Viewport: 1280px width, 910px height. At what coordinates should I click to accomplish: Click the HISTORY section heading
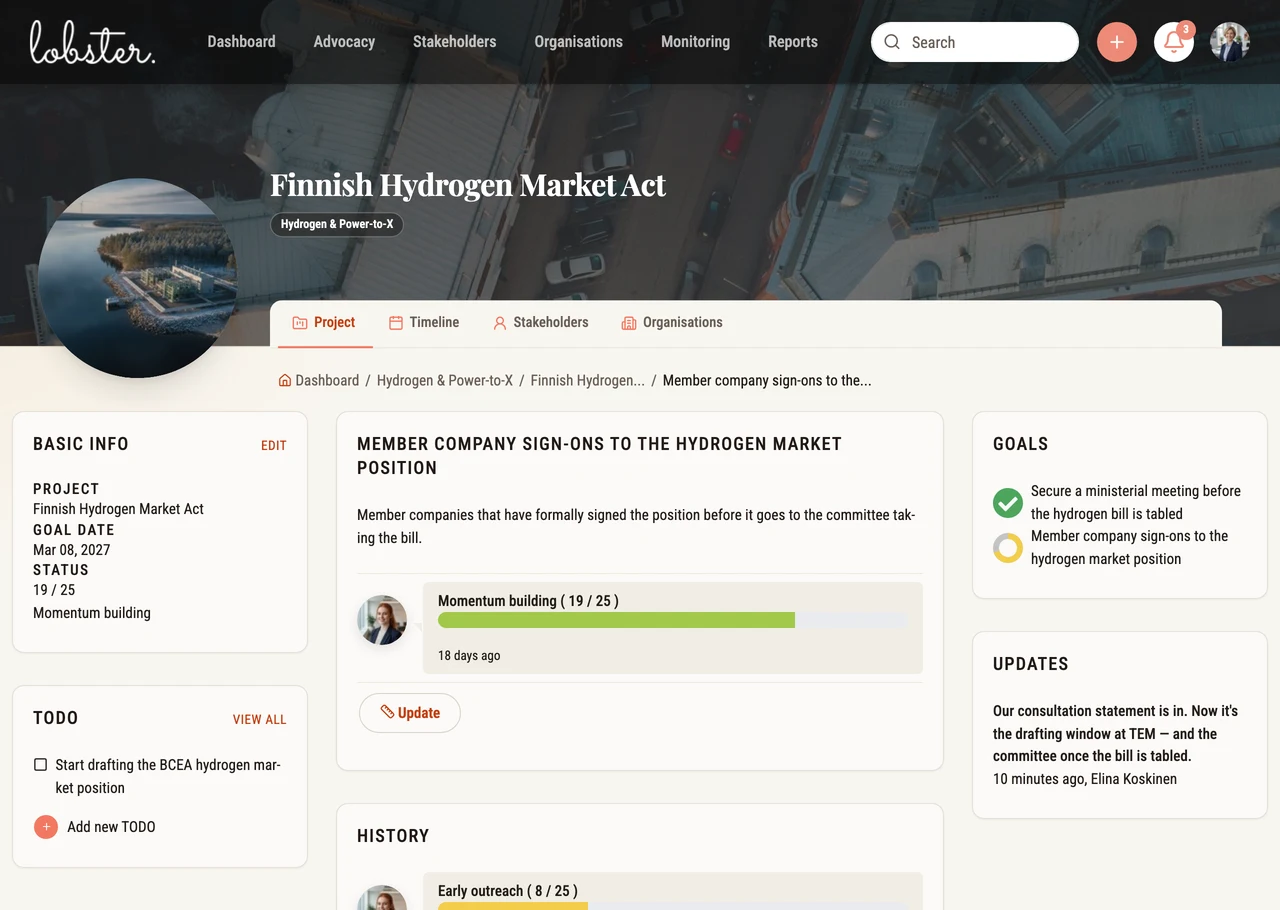pyautogui.click(x=393, y=836)
